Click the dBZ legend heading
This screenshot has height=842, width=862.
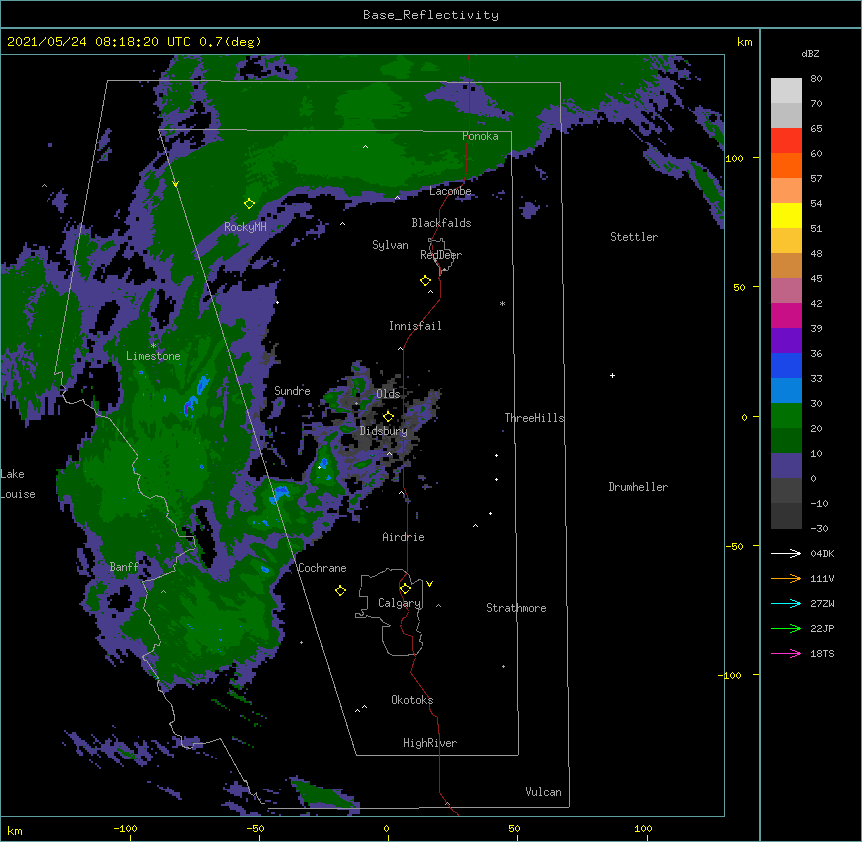coord(810,54)
